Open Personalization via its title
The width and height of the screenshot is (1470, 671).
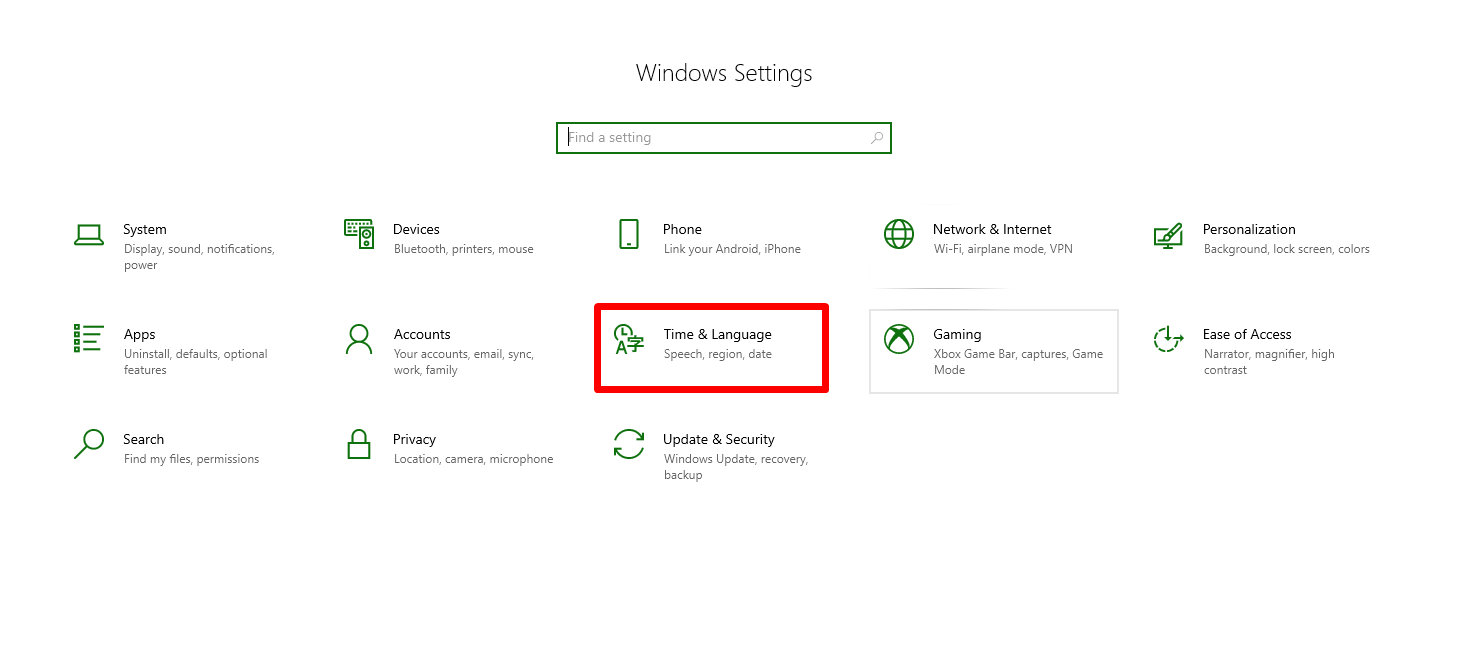click(x=1249, y=229)
